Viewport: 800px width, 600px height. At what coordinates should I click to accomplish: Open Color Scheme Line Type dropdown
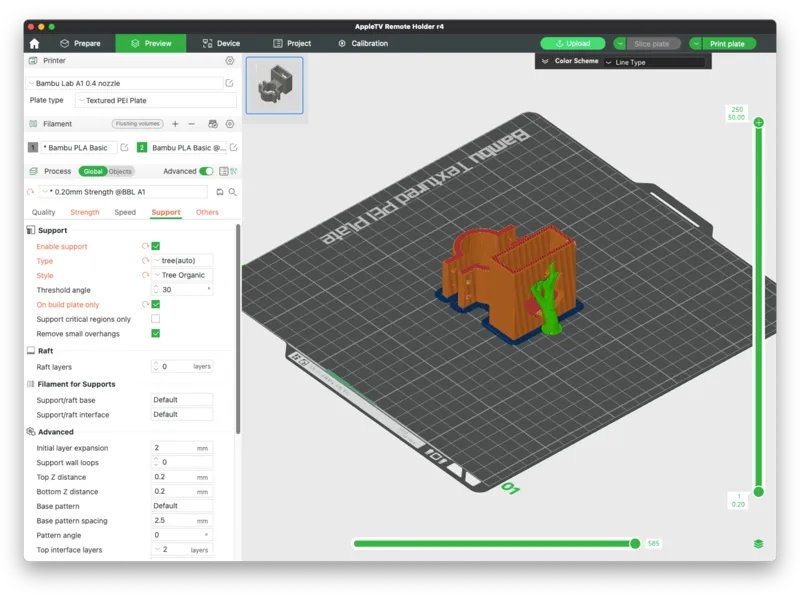click(x=655, y=62)
